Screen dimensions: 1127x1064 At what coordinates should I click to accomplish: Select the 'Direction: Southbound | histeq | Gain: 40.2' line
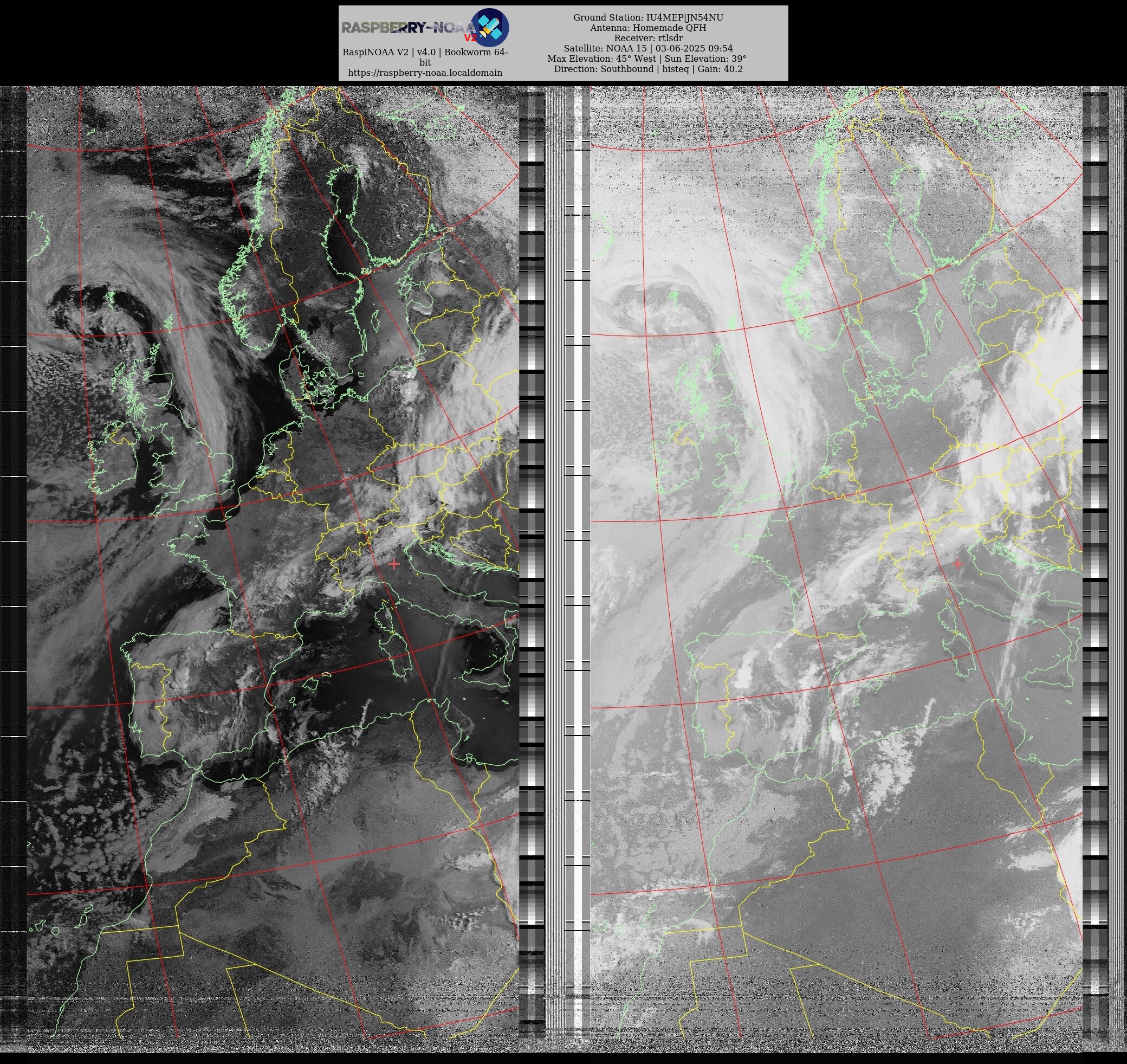point(648,69)
